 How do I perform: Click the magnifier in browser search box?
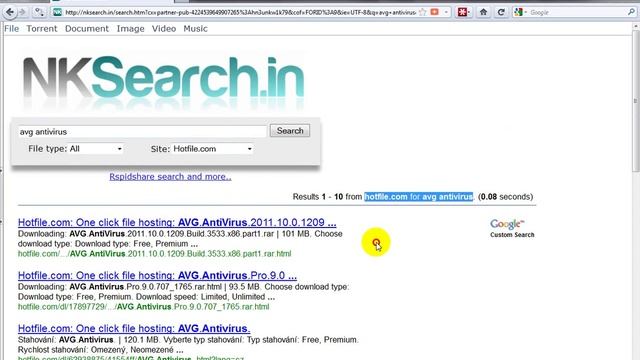[x=631, y=12]
